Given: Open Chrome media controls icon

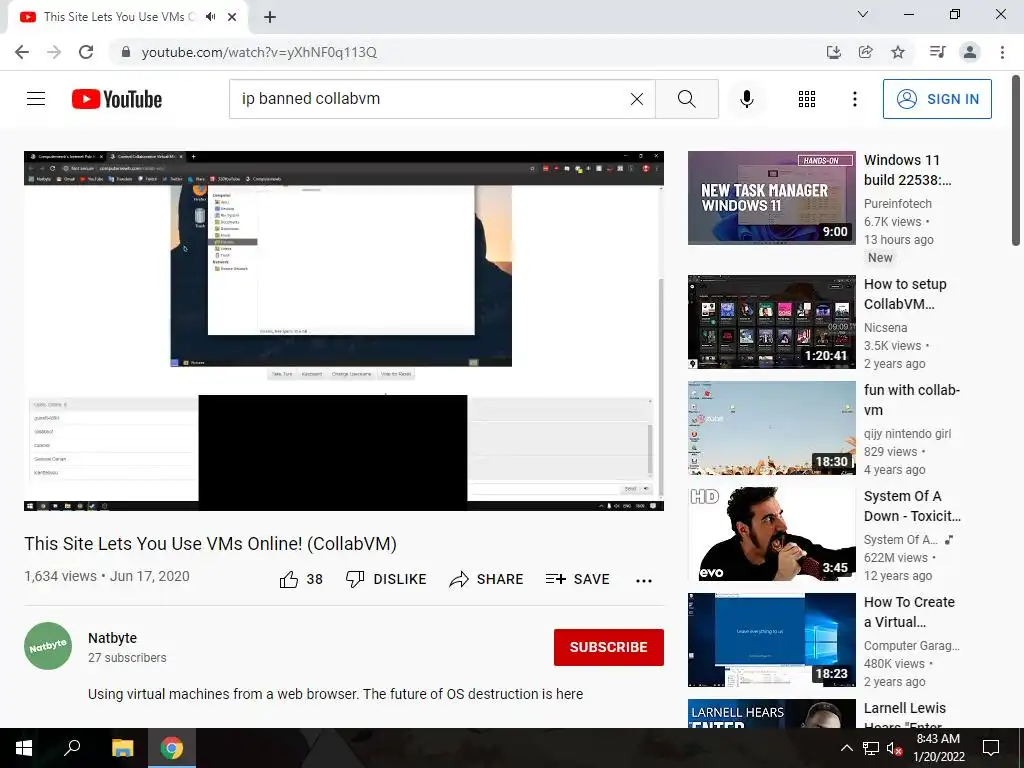Looking at the screenshot, I should 937,52.
